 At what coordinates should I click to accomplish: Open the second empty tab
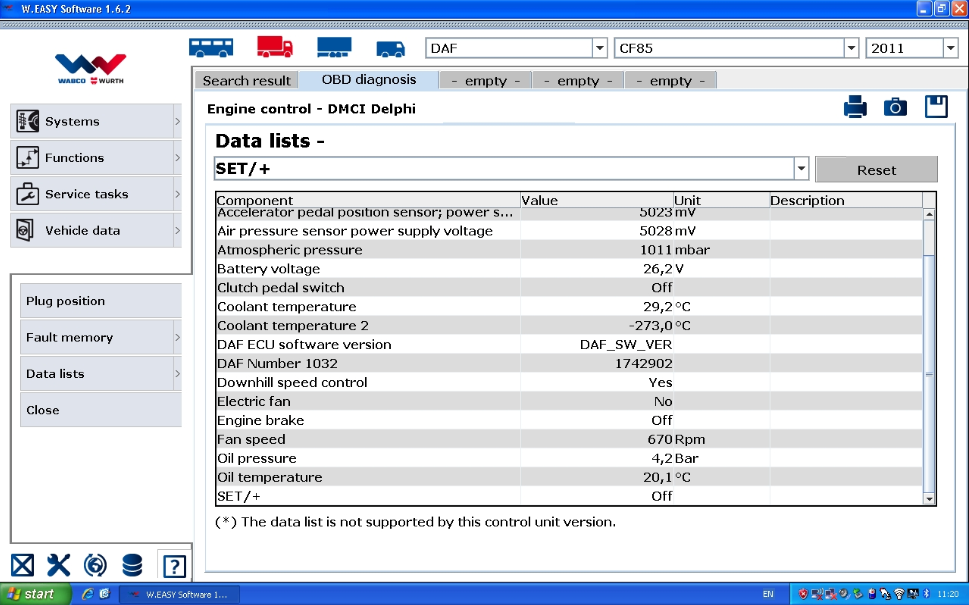578,80
